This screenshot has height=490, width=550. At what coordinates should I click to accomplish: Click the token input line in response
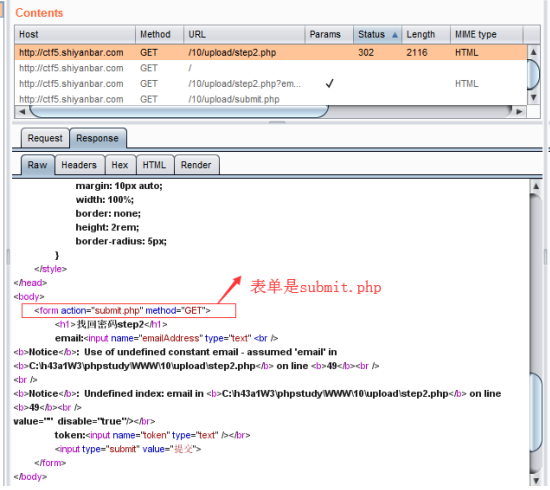click(152, 435)
